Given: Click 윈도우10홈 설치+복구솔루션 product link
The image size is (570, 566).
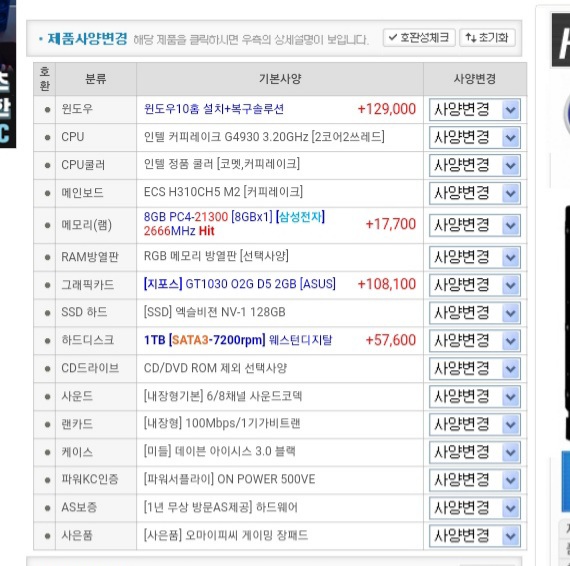Looking at the screenshot, I should [x=214, y=109].
